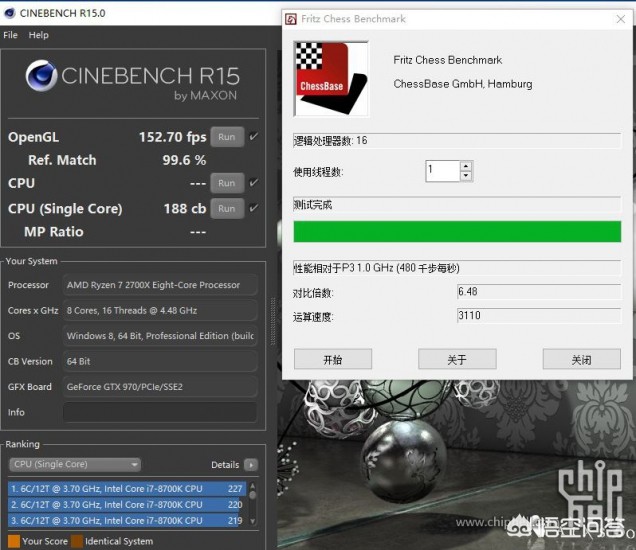Viewport: 636px width, 550px height.
Task: Close the Fritz Chess Benchmark window
Action: click(621, 19)
